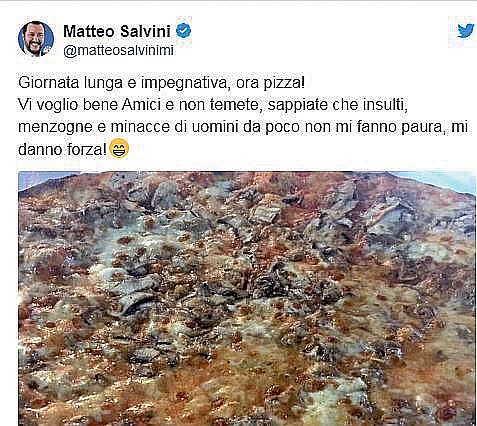This screenshot has width=477, height=426.
Task: Click the surname 'Salvini' in the header
Action: pos(145,31)
